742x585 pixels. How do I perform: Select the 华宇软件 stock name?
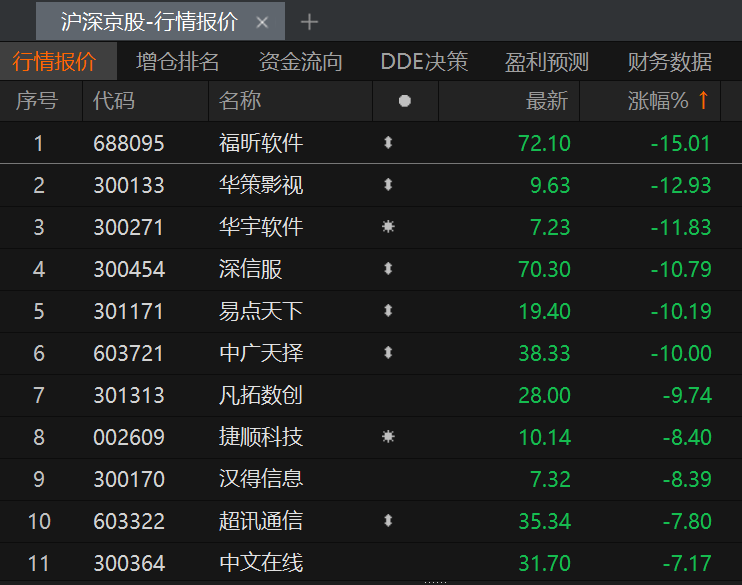[x=261, y=227]
